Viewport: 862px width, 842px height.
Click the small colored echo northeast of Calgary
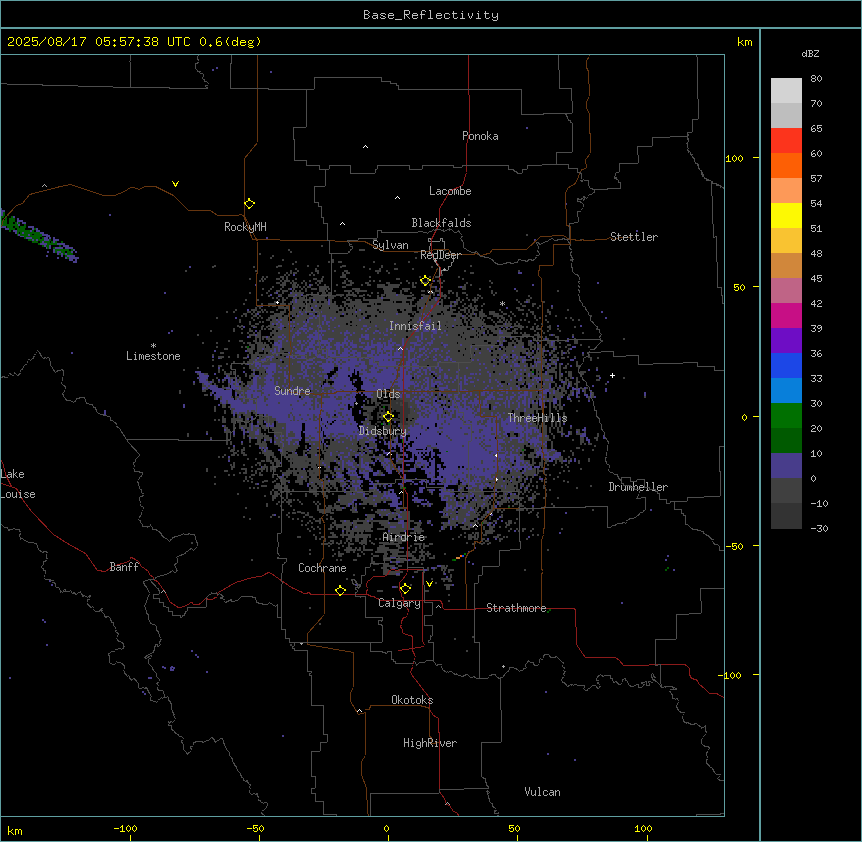point(459,557)
